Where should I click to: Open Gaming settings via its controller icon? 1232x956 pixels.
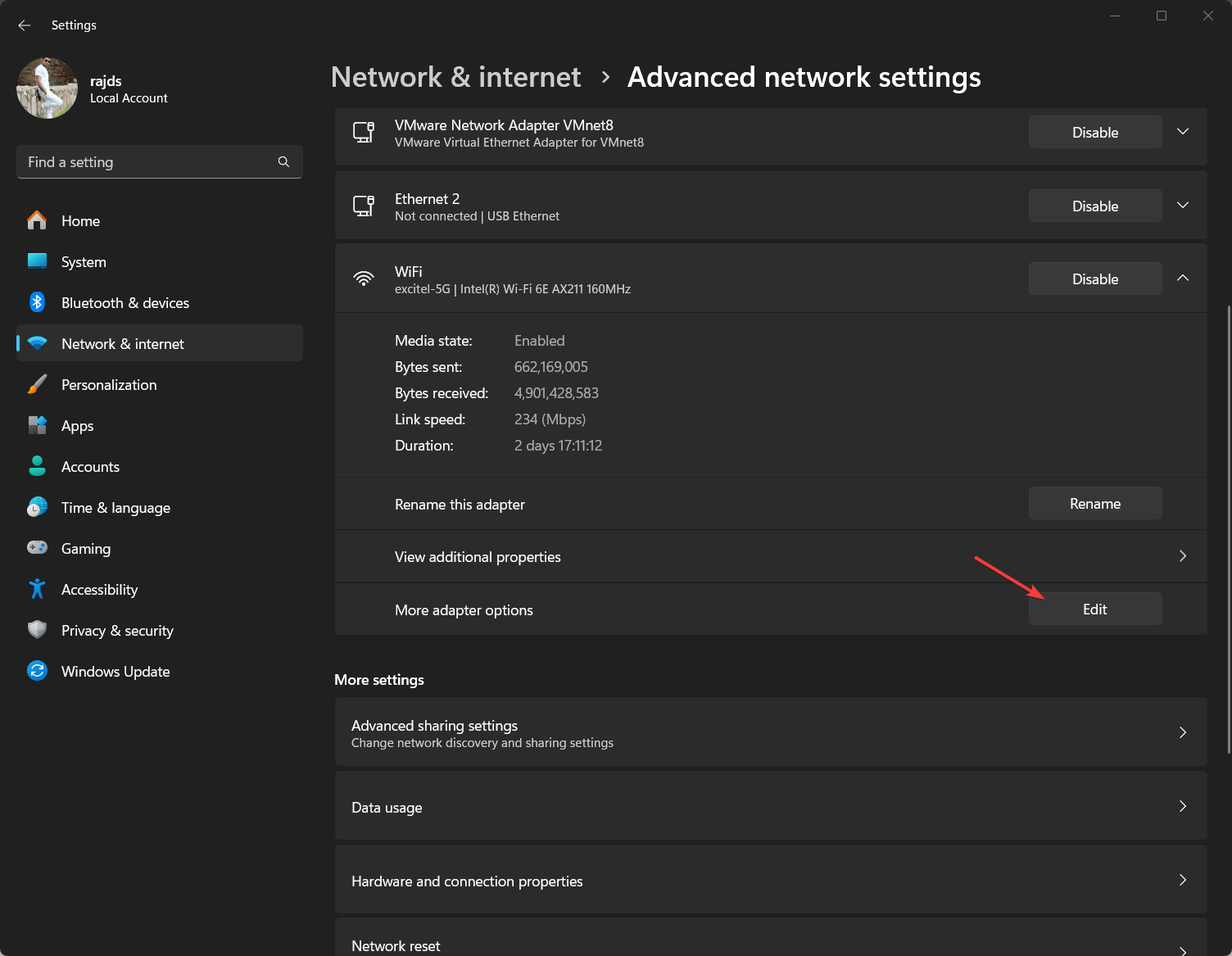point(37,548)
